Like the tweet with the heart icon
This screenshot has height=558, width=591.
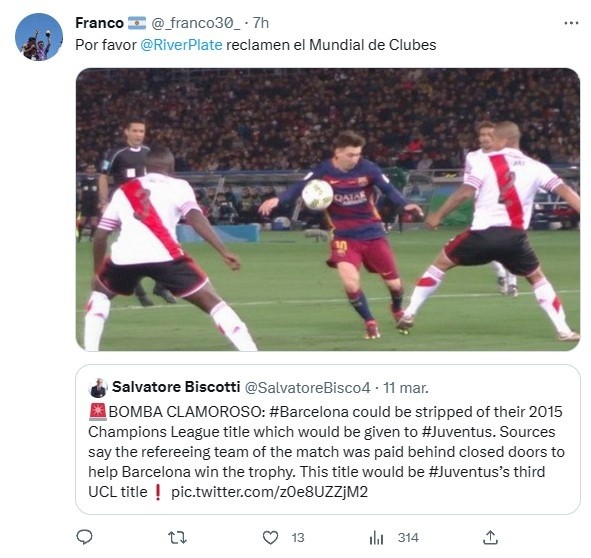pyautogui.click(x=270, y=538)
